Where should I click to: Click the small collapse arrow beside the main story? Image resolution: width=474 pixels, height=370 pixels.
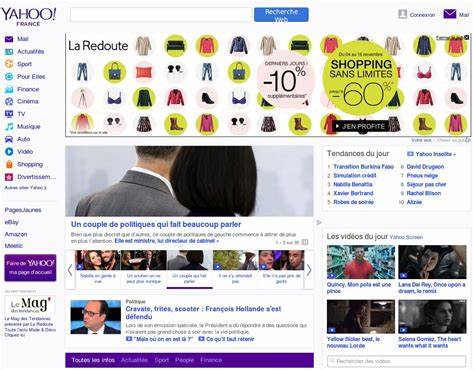(x=319, y=222)
